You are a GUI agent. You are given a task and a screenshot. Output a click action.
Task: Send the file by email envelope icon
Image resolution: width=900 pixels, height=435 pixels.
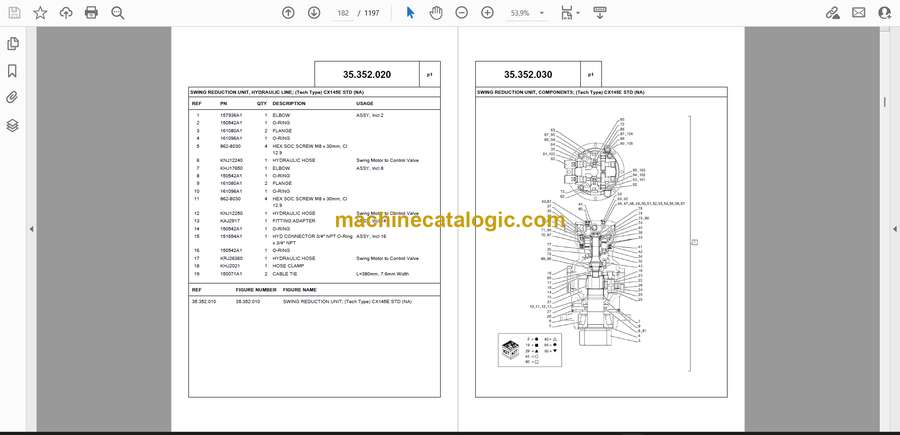click(859, 13)
